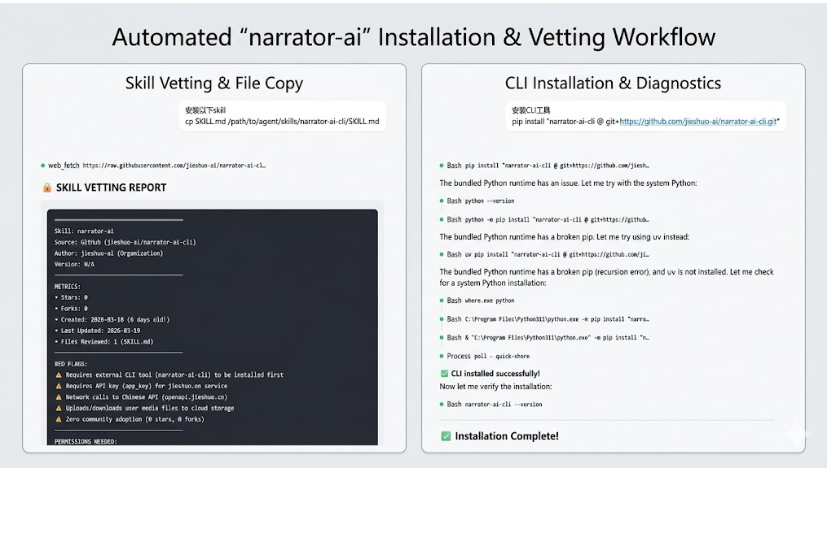Click the 'Bash where.exe python' row
This screenshot has width=827, height=551.
pos(477,301)
